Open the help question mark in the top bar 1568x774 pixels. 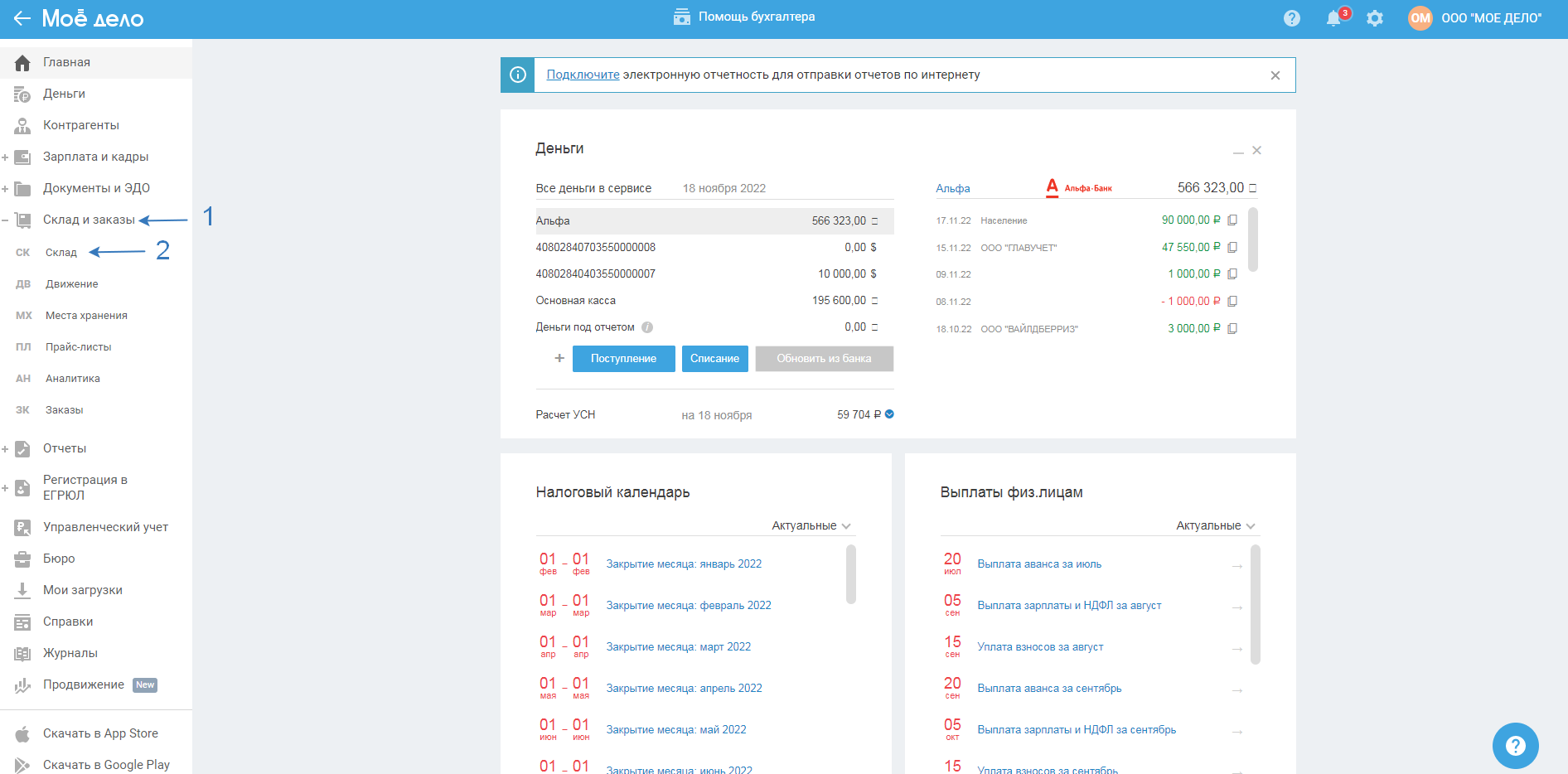click(1291, 18)
